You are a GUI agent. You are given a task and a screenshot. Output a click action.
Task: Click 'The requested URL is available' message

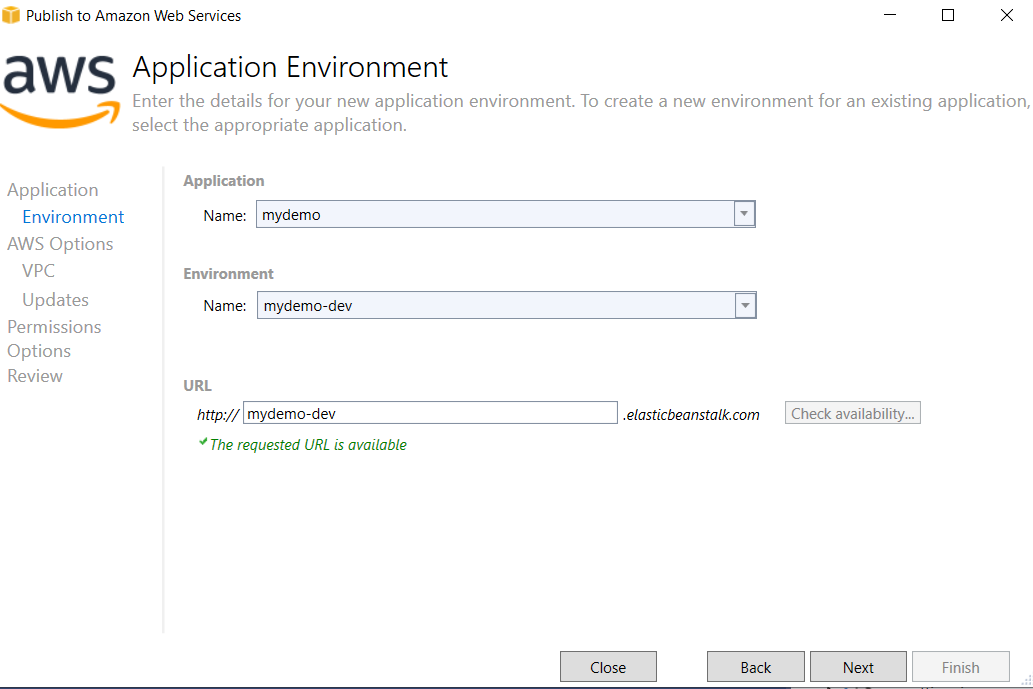tap(308, 445)
